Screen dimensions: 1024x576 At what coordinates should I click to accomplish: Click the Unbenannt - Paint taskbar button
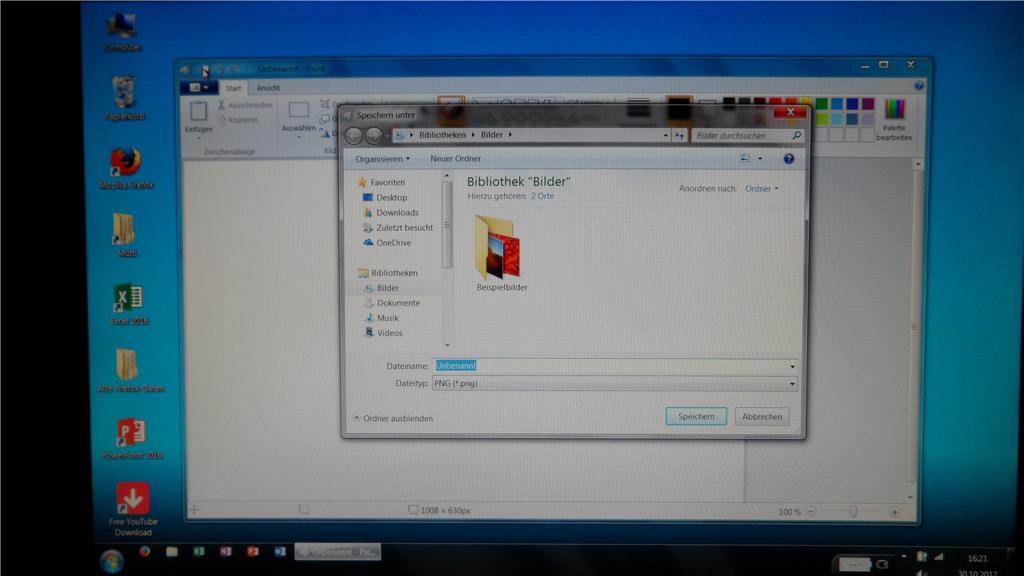(x=338, y=552)
